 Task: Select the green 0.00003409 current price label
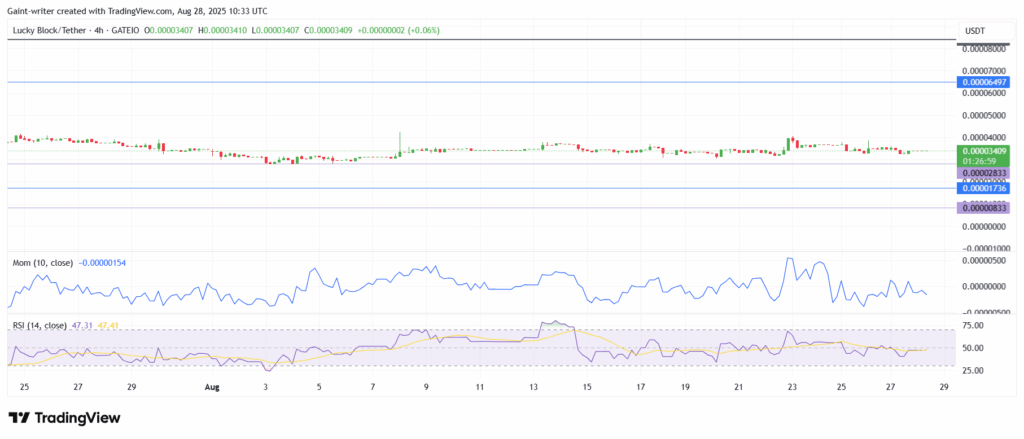point(983,151)
